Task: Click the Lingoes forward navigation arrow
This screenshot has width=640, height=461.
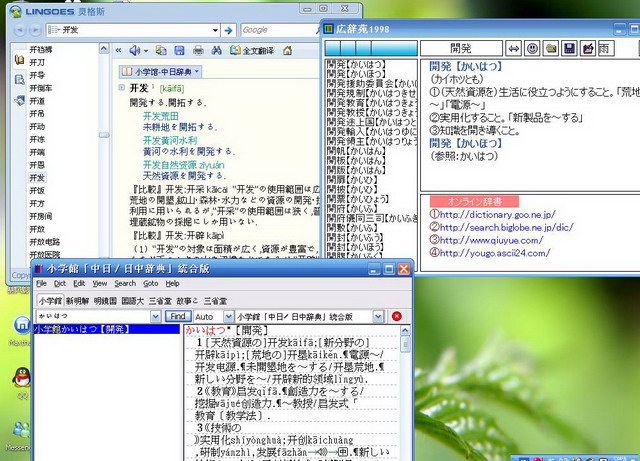Action: (x=35, y=30)
